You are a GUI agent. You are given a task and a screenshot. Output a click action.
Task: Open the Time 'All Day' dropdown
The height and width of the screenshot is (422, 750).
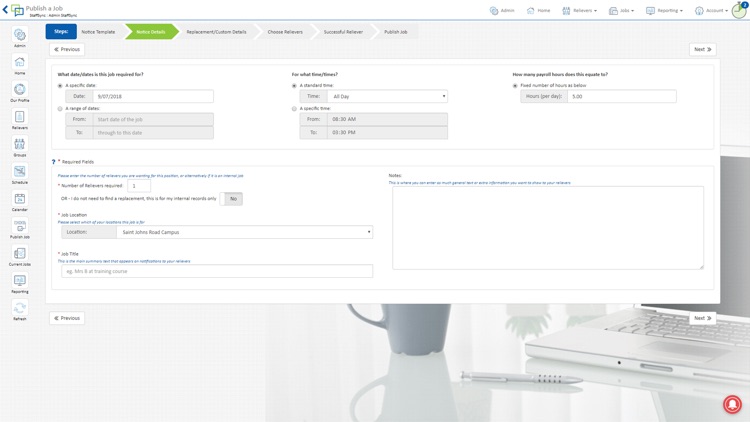pyautogui.click(x=387, y=96)
